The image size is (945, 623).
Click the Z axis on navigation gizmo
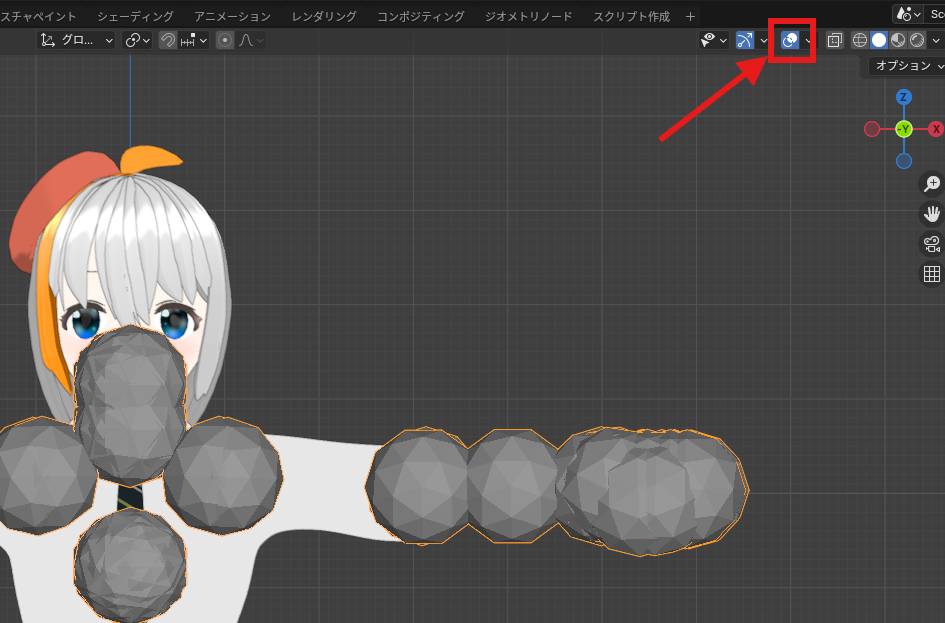(x=903, y=96)
